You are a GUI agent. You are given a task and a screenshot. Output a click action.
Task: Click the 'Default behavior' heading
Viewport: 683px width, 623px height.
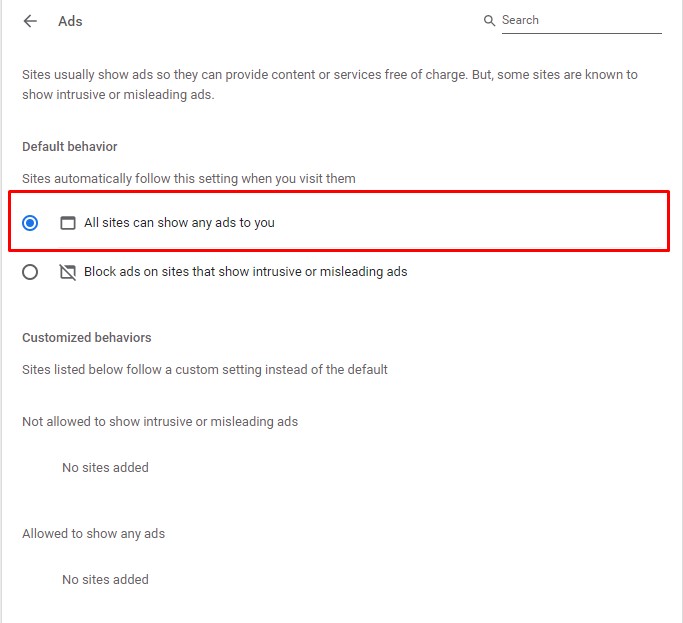[x=70, y=146]
